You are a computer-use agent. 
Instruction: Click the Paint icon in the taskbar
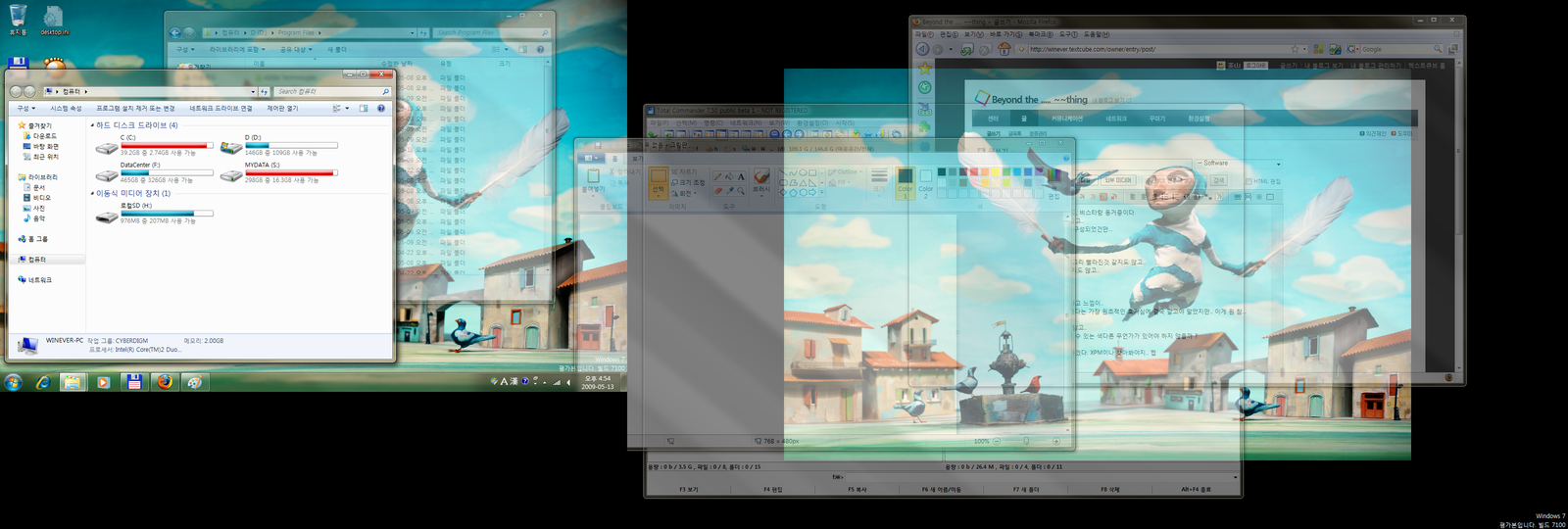tap(195, 382)
